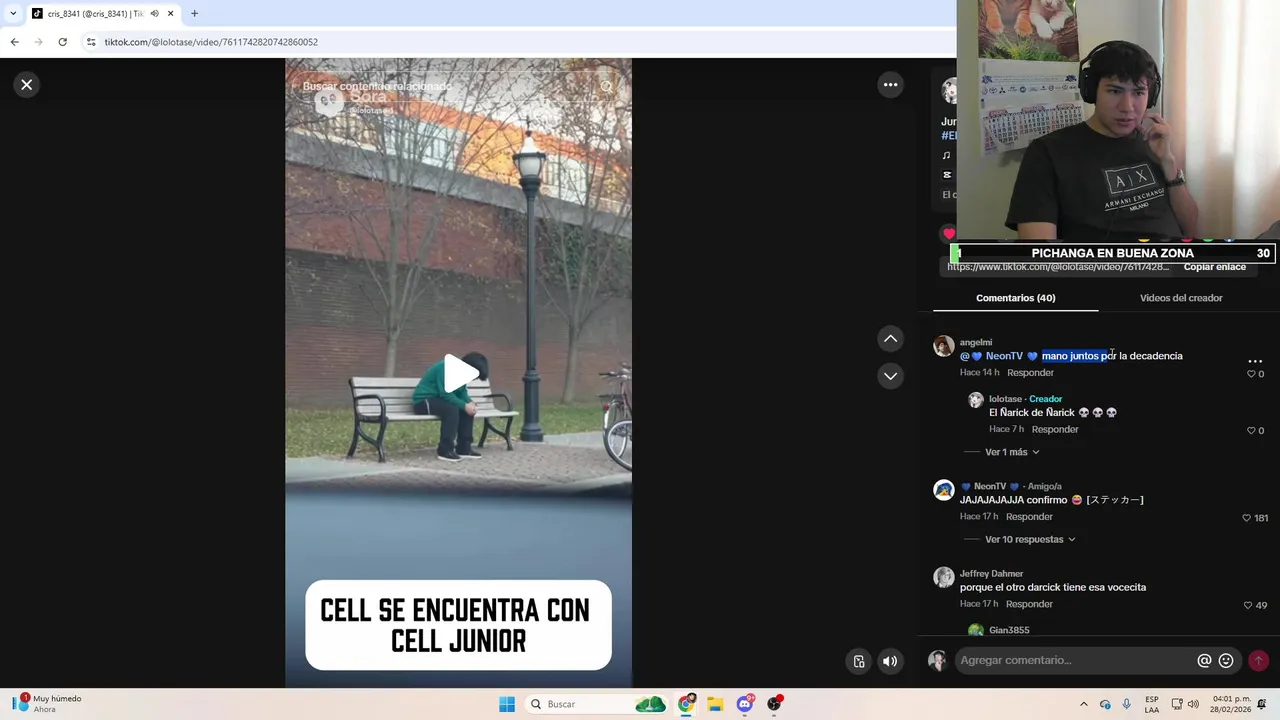Reply to Jeffrey Dahmer's comment
The width and height of the screenshot is (1280, 720).
click(1029, 604)
